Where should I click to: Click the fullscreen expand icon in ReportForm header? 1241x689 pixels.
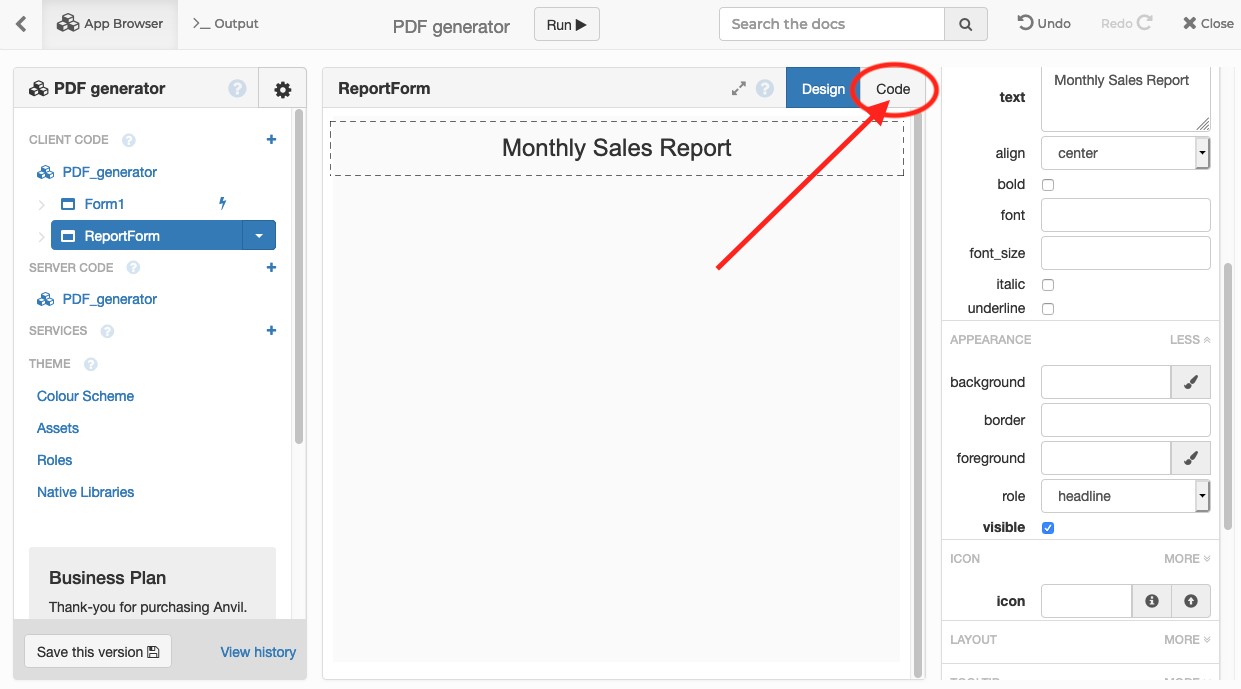click(x=739, y=89)
